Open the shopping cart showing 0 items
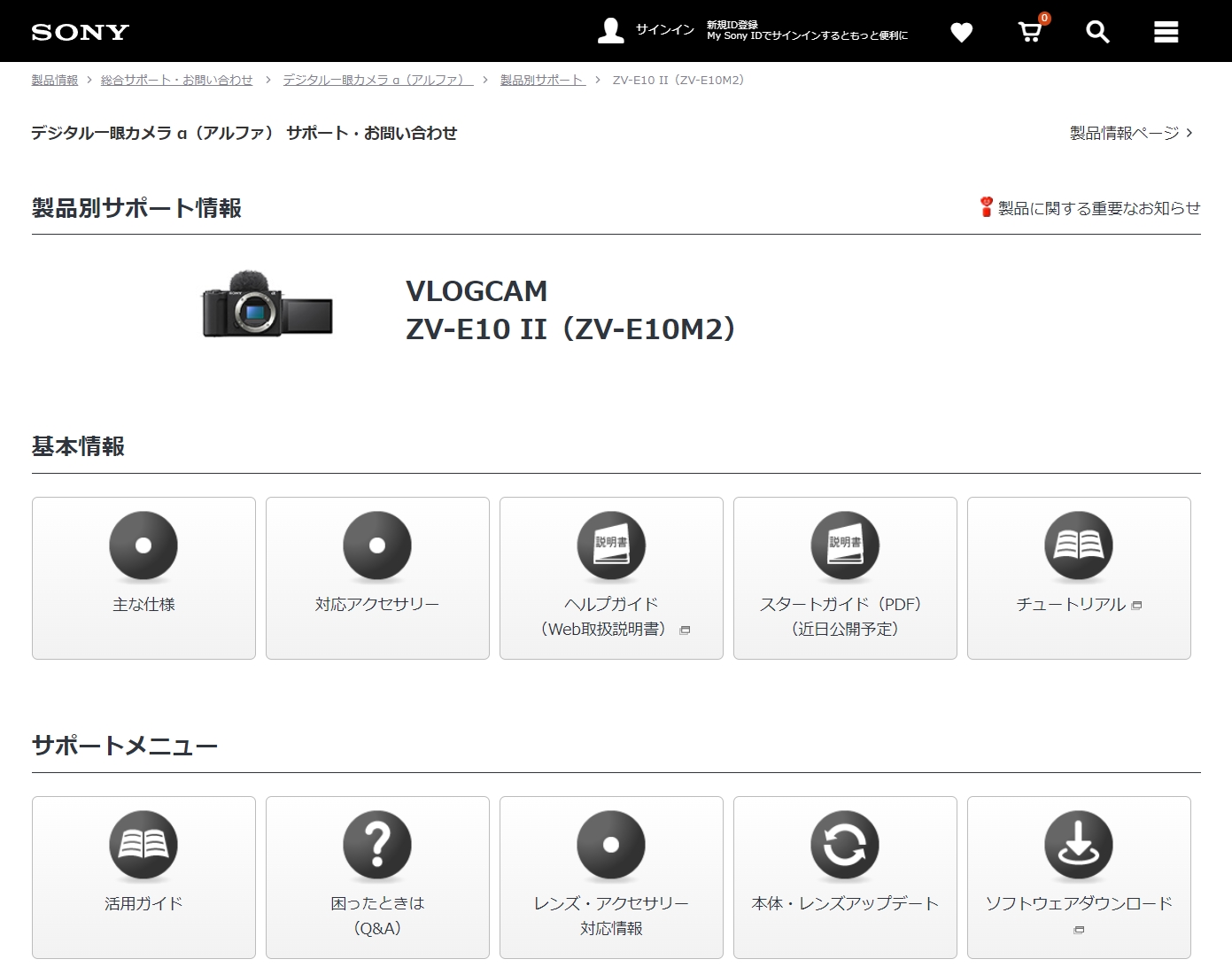The height and width of the screenshot is (967, 1232). 1029,31
